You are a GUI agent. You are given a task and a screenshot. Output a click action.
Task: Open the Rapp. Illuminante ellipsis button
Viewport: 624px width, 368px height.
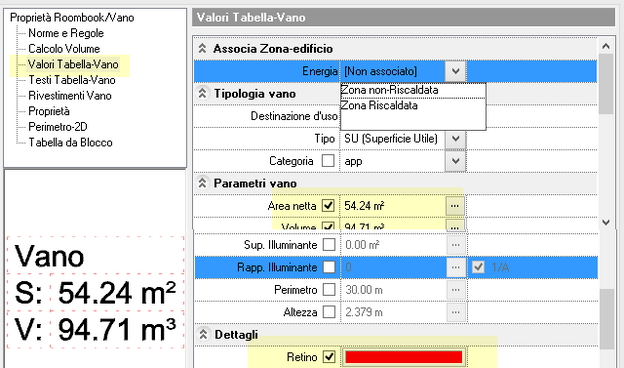[x=456, y=267]
